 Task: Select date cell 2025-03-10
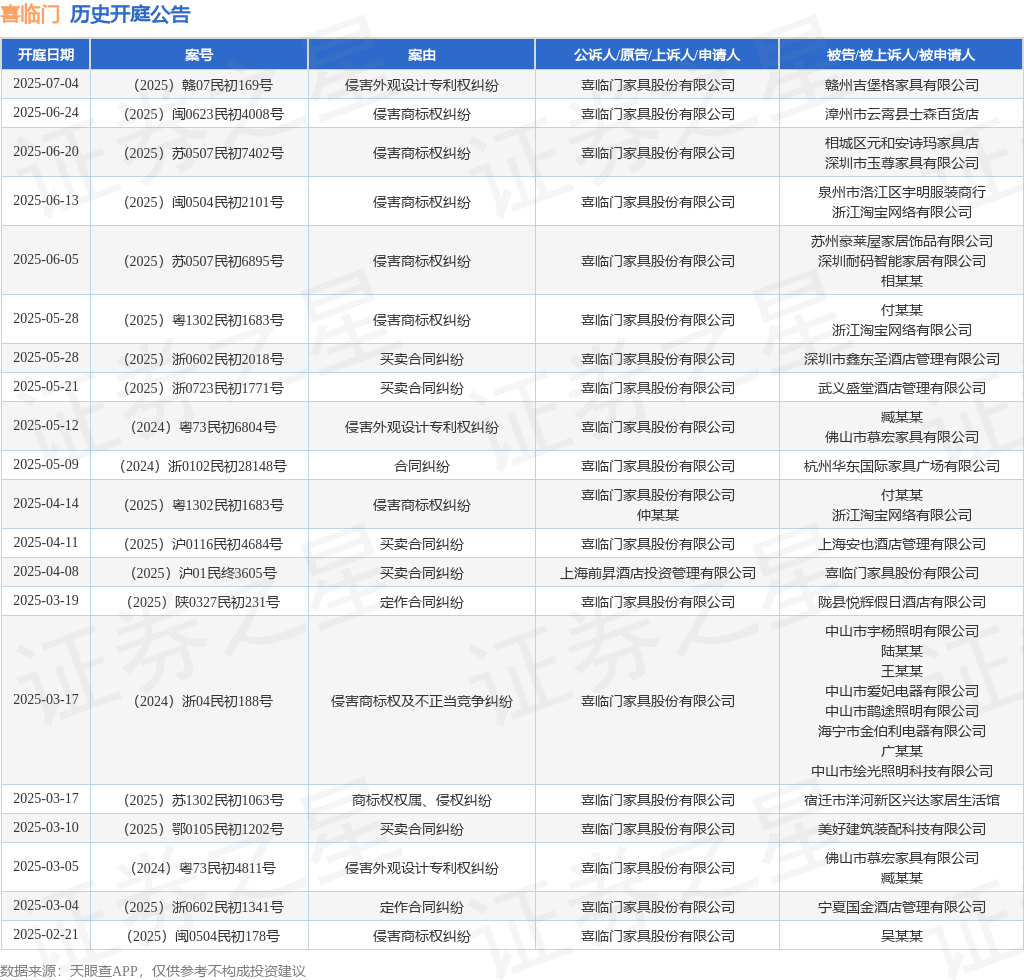(x=46, y=827)
